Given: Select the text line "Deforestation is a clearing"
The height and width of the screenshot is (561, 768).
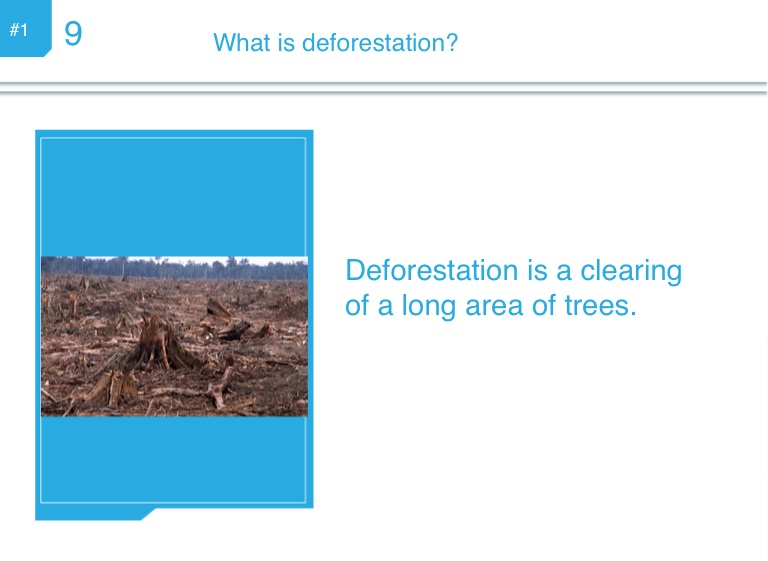Looking at the screenshot, I should [513, 270].
